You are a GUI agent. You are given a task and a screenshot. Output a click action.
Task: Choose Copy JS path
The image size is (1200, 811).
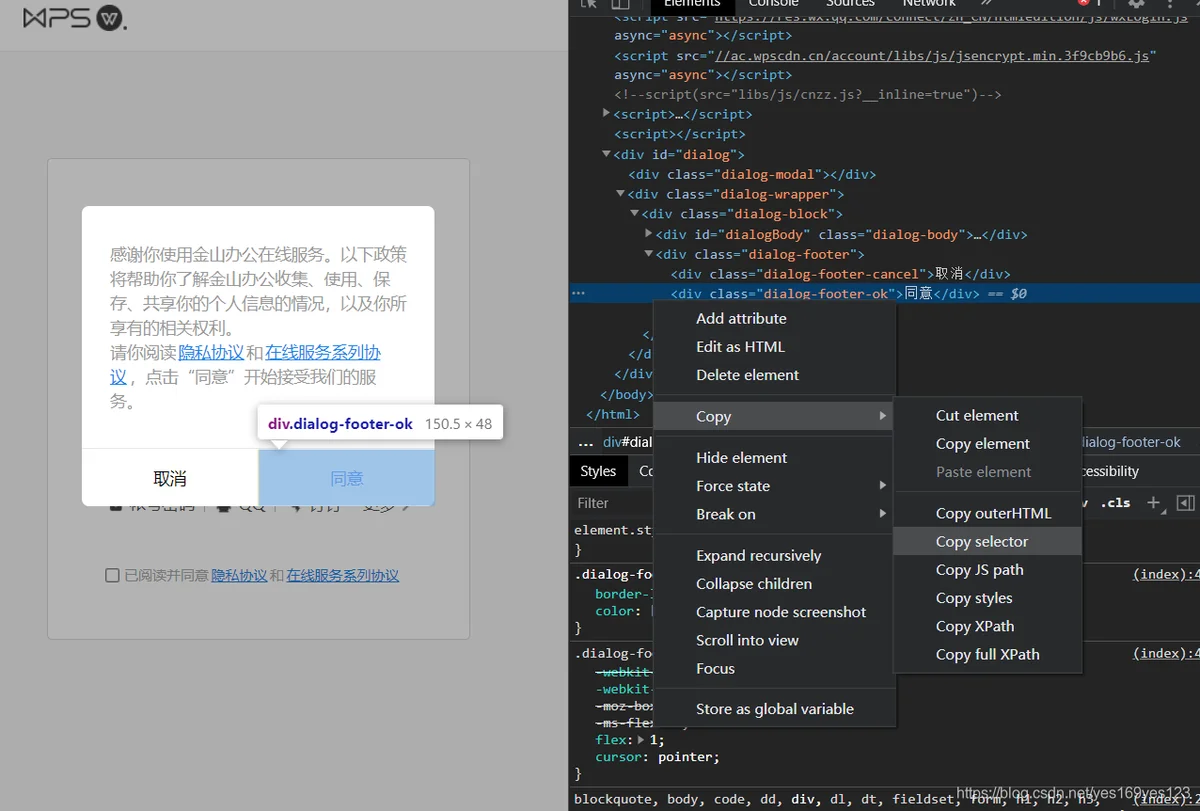pos(988,569)
